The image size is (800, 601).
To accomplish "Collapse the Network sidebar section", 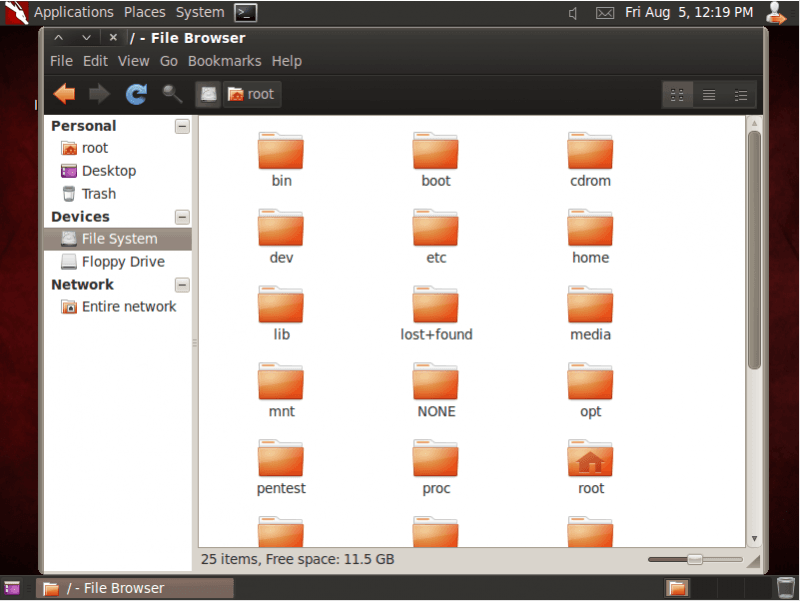I will (x=182, y=285).
